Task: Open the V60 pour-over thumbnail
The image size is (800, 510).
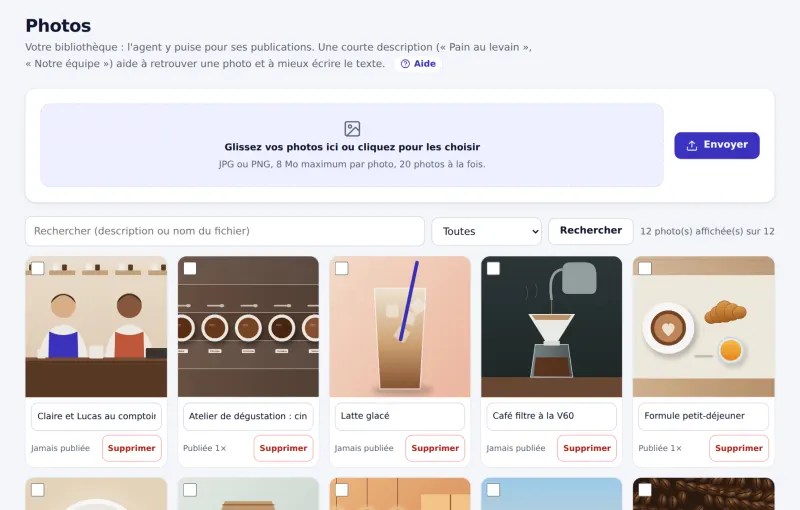Action: pos(552,326)
